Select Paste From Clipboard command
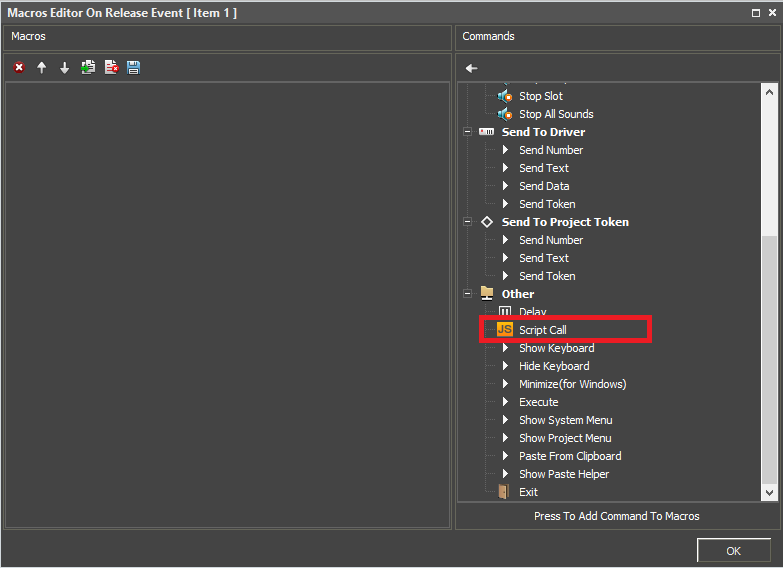This screenshot has height=568, width=783. point(570,456)
